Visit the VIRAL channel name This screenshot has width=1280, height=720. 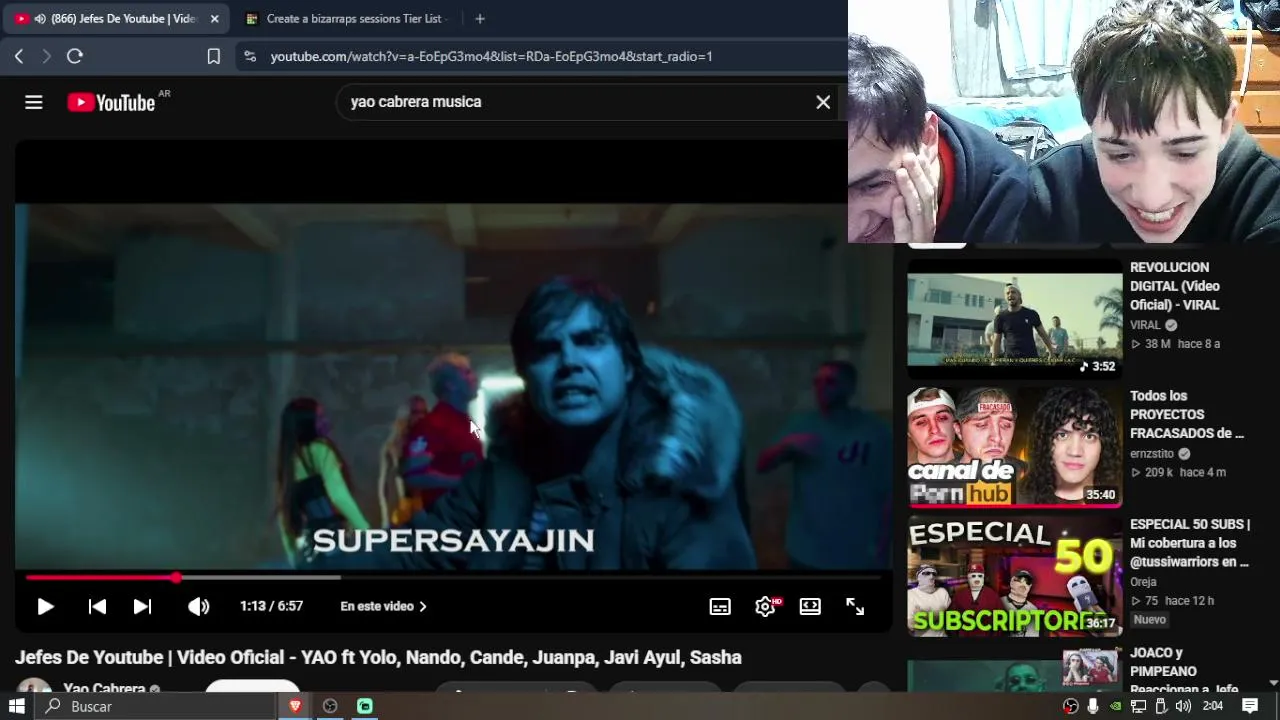coord(1145,325)
